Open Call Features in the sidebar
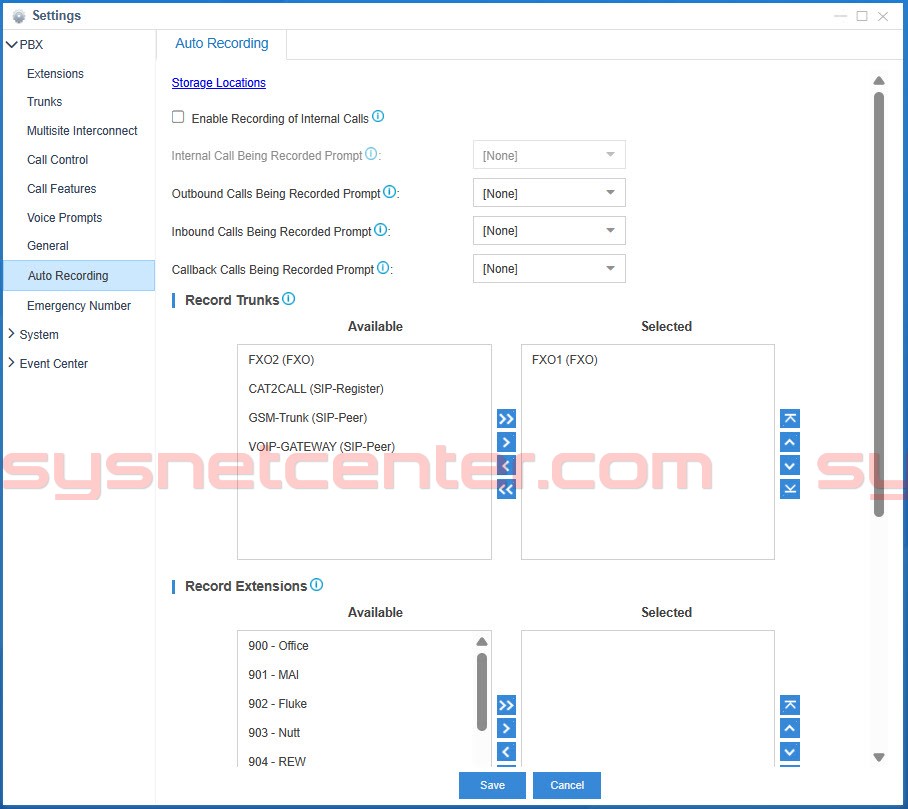Image resolution: width=908 pixels, height=809 pixels. click(62, 188)
